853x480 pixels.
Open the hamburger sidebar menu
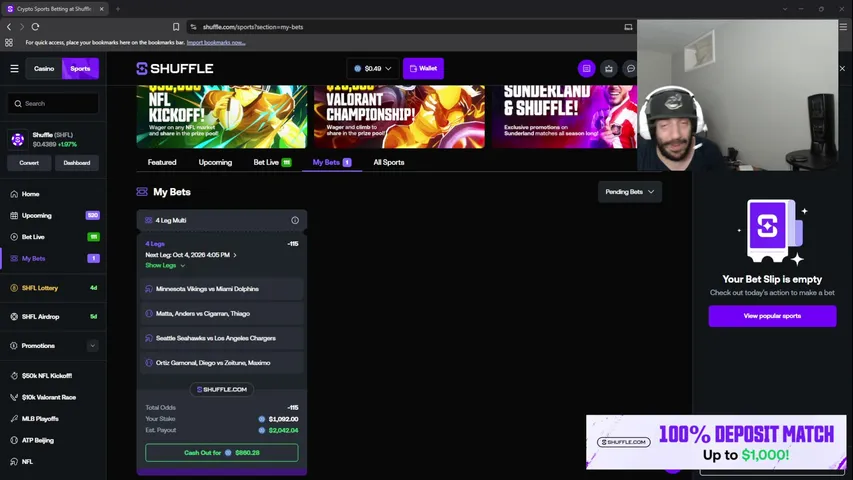tap(14, 69)
